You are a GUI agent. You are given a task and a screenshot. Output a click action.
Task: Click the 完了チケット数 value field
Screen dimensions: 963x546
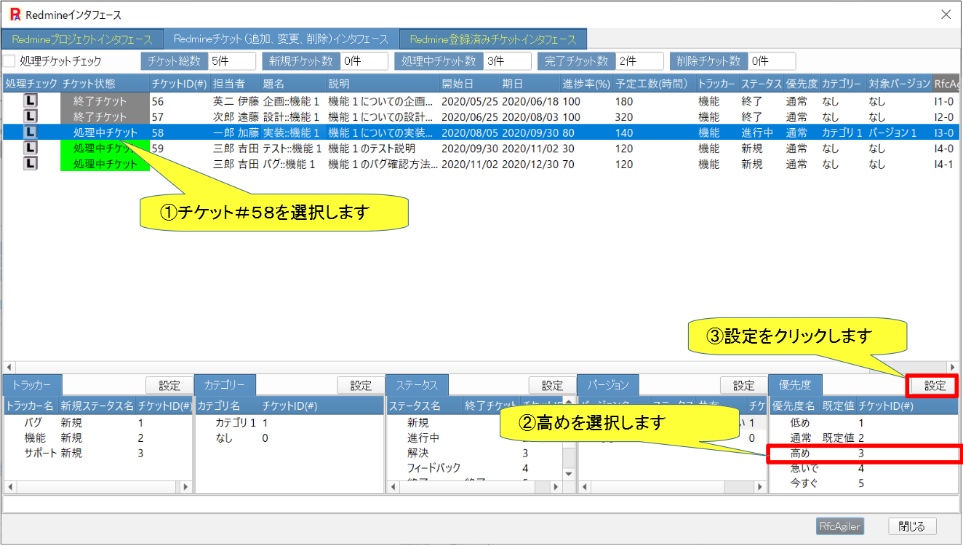pos(639,61)
